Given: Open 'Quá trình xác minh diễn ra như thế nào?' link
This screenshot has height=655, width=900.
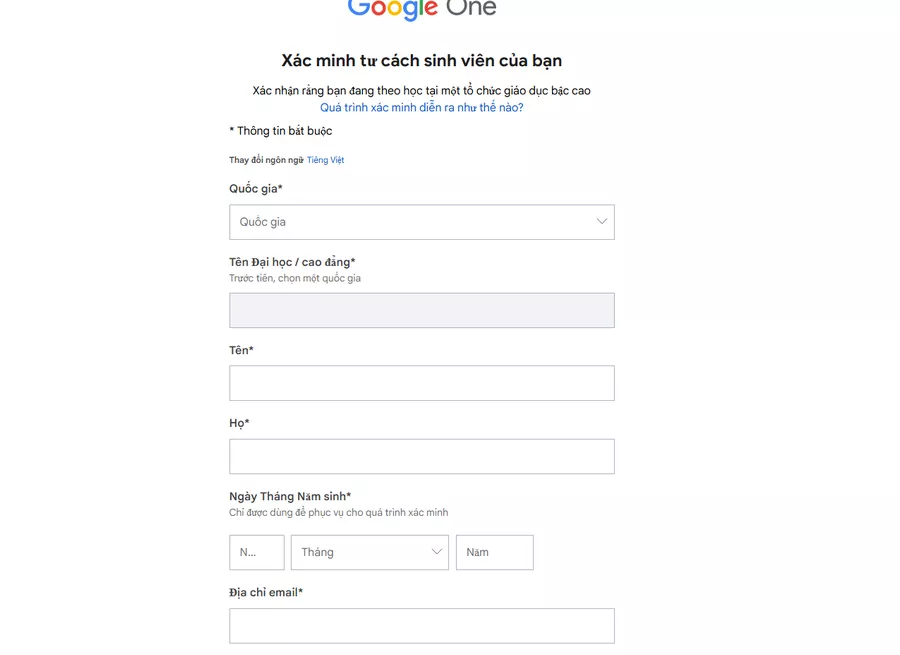Looking at the screenshot, I should tap(421, 107).
